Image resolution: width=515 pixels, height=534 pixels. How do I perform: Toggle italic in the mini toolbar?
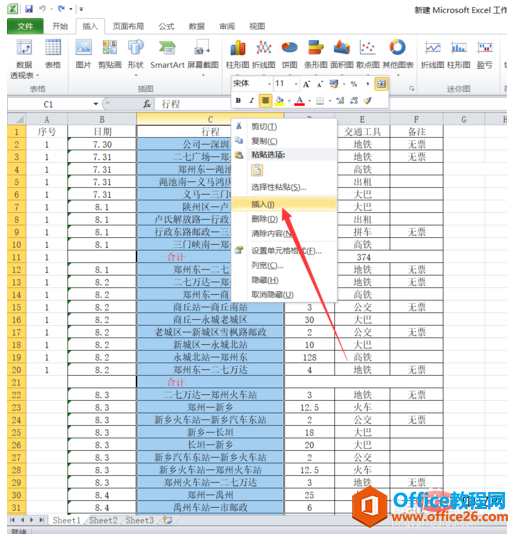point(251,100)
